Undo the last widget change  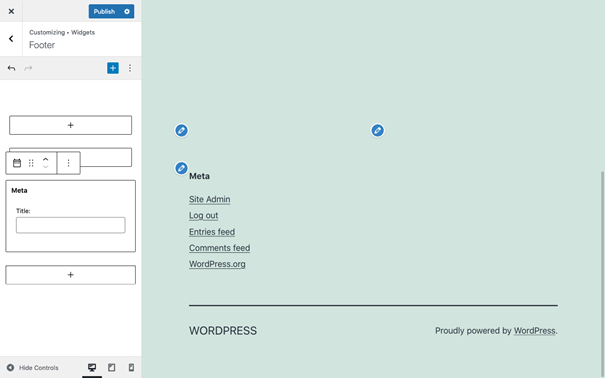11,68
